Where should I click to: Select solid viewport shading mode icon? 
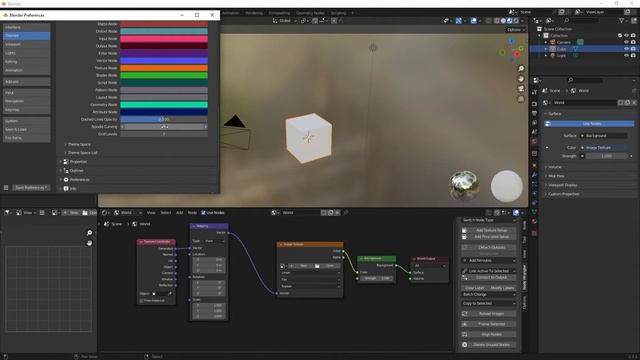point(503,21)
